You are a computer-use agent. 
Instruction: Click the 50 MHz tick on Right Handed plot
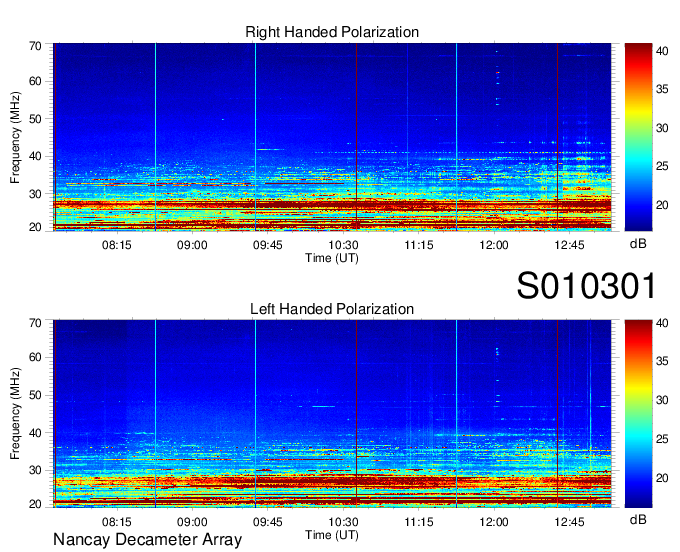[x=35, y=119]
